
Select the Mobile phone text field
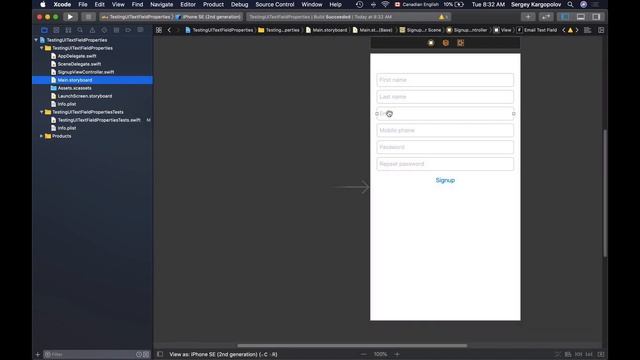tap(445, 130)
